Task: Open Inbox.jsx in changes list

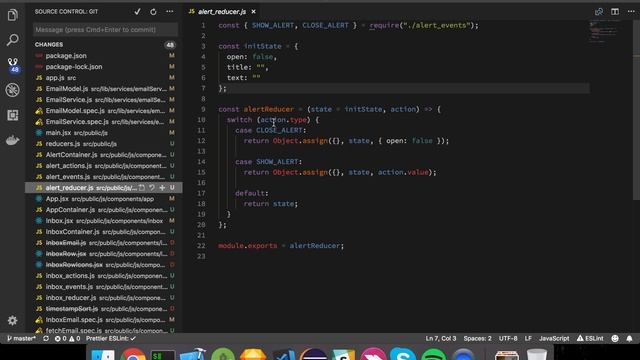Action: (x=104, y=221)
